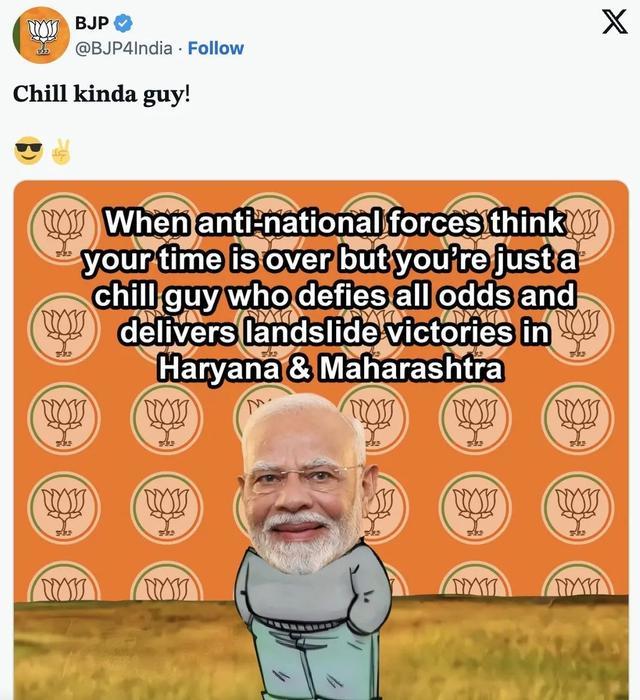
Task: Click the 'Haryana & Maharashtra' caption line
Action: pyautogui.click(x=331, y=368)
